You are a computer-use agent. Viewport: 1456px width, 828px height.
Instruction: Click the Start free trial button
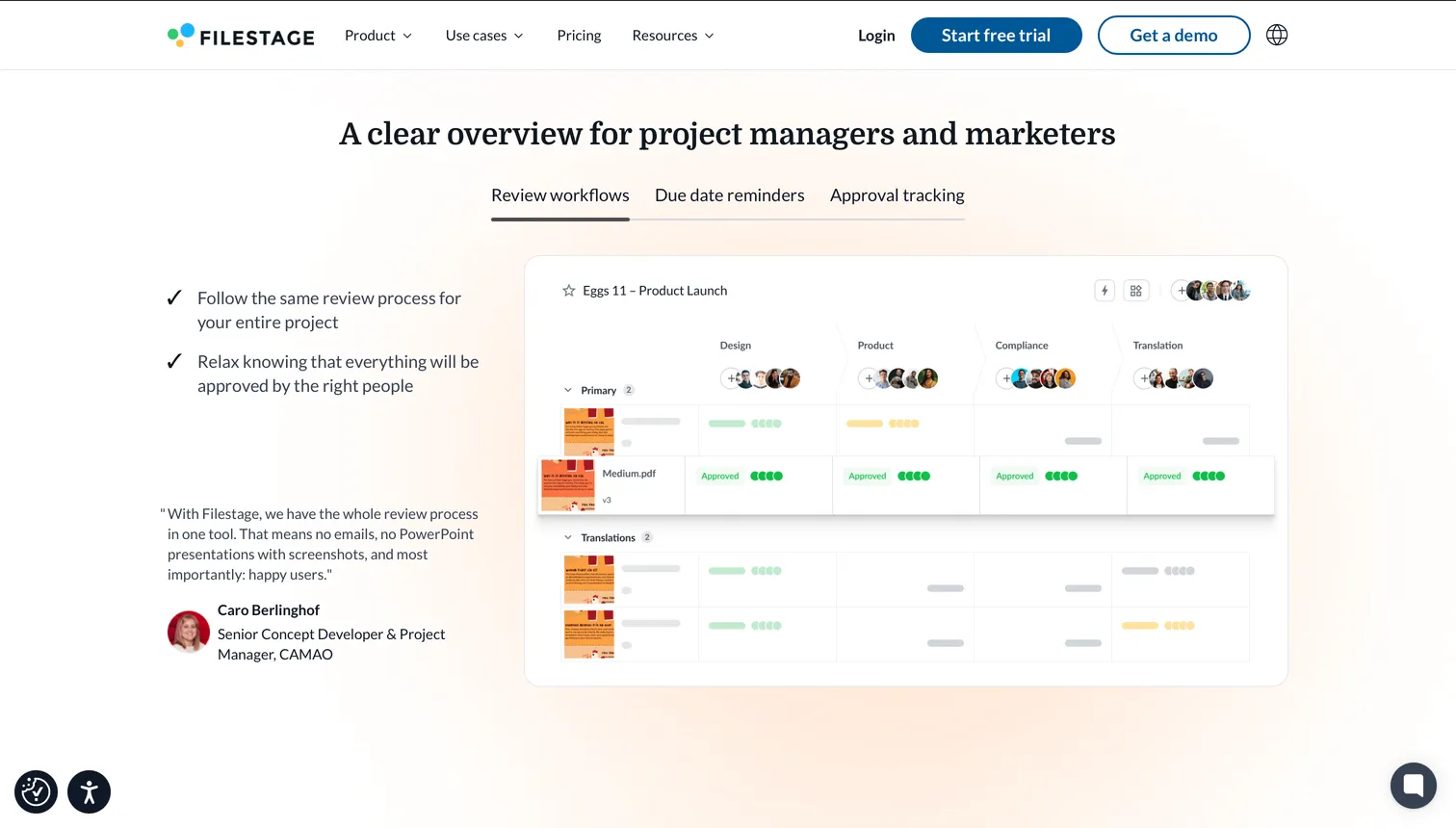(996, 35)
